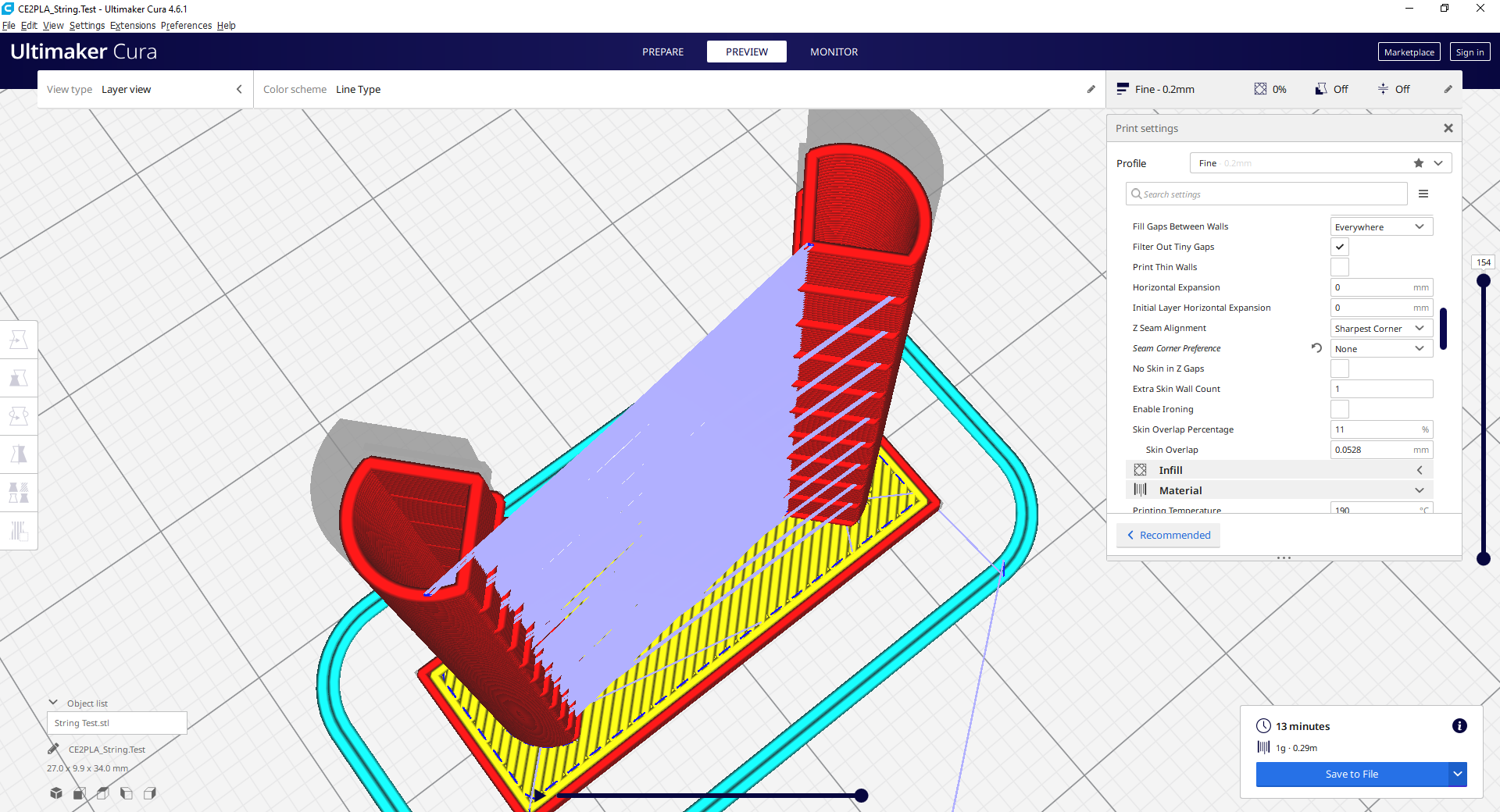Click Save to File button

click(x=1352, y=774)
